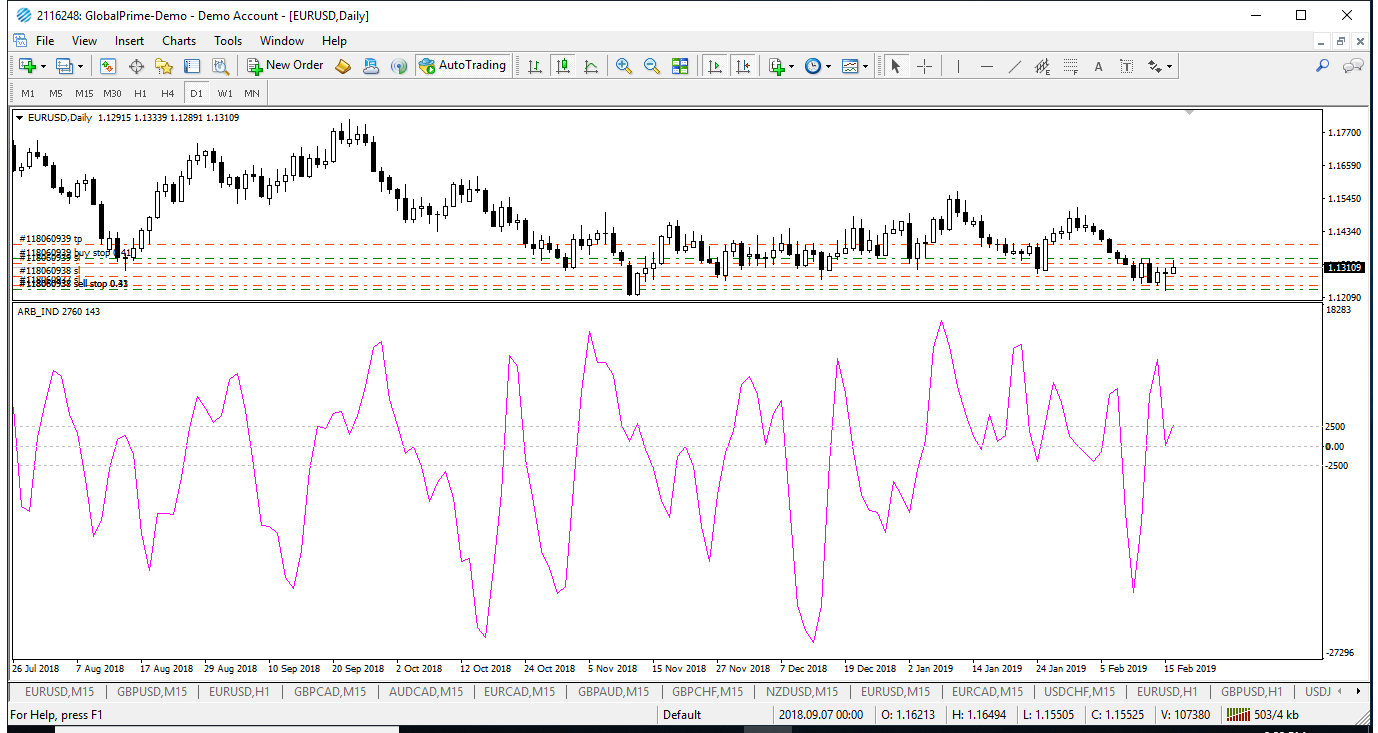The image size is (1378, 733).
Task: Zoom in on the chart
Action: pyautogui.click(x=624, y=66)
